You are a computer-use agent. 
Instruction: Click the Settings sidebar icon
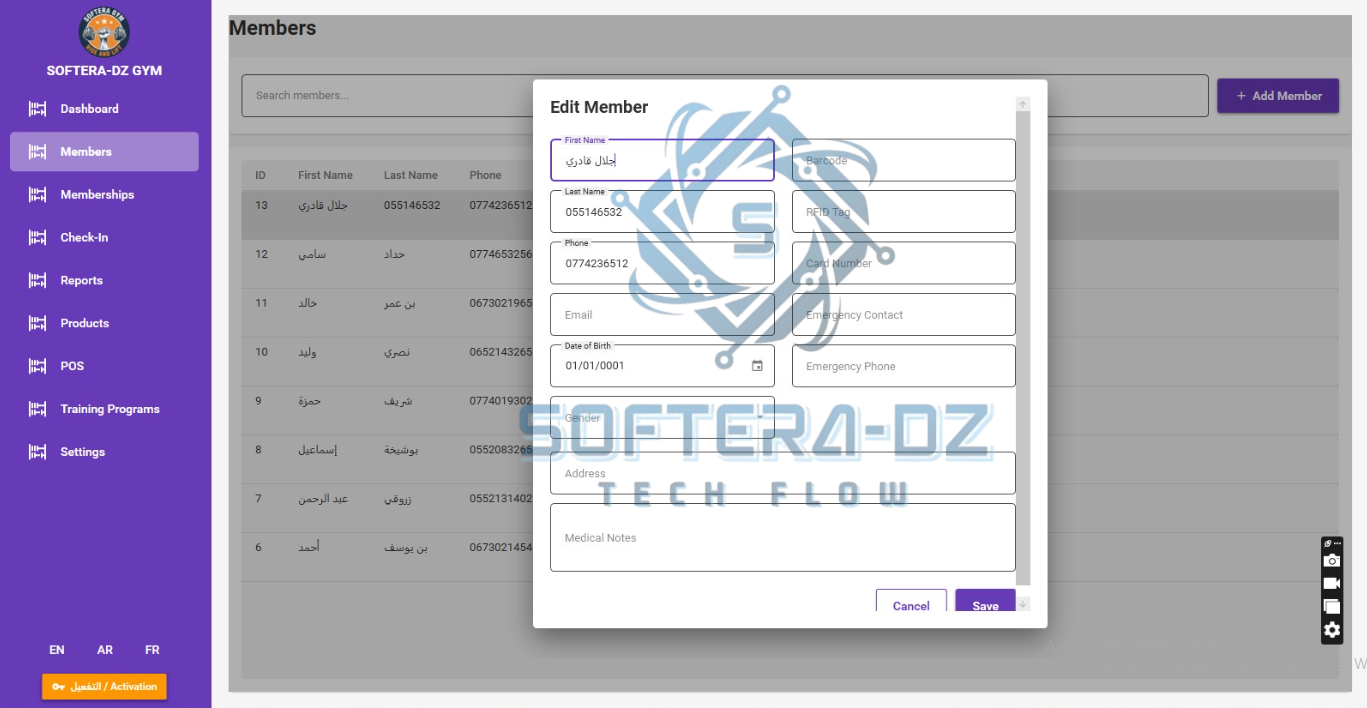(x=38, y=452)
